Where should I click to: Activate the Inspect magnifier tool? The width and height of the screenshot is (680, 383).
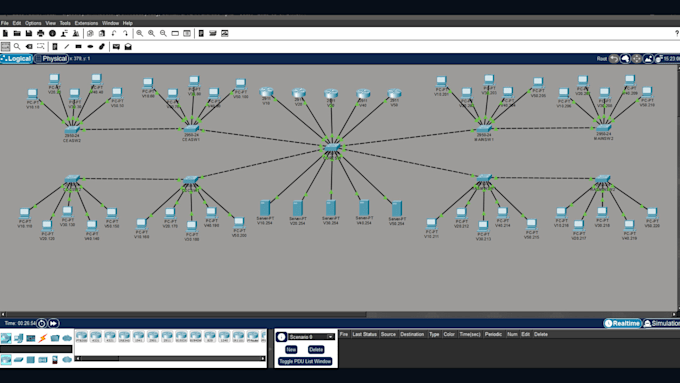tap(17, 46)
